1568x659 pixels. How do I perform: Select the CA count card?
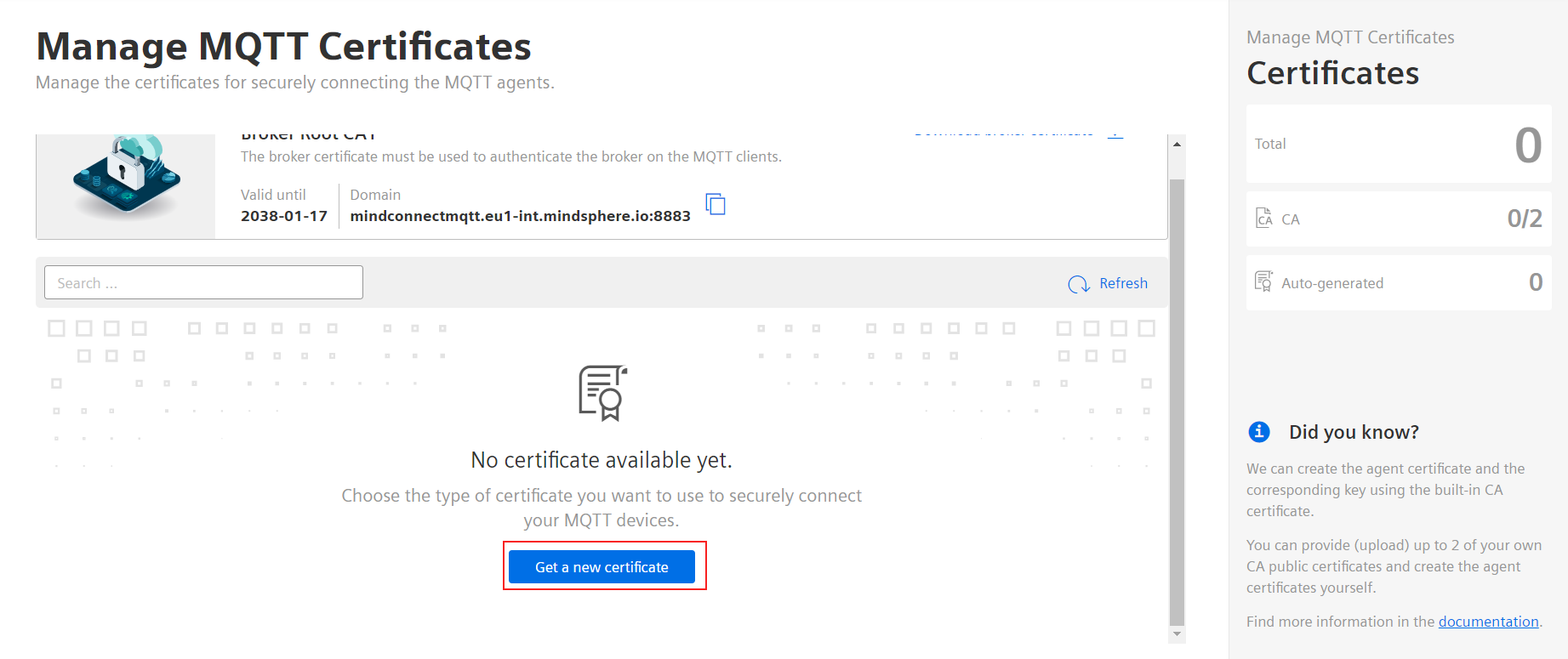tap(1399, 219)
